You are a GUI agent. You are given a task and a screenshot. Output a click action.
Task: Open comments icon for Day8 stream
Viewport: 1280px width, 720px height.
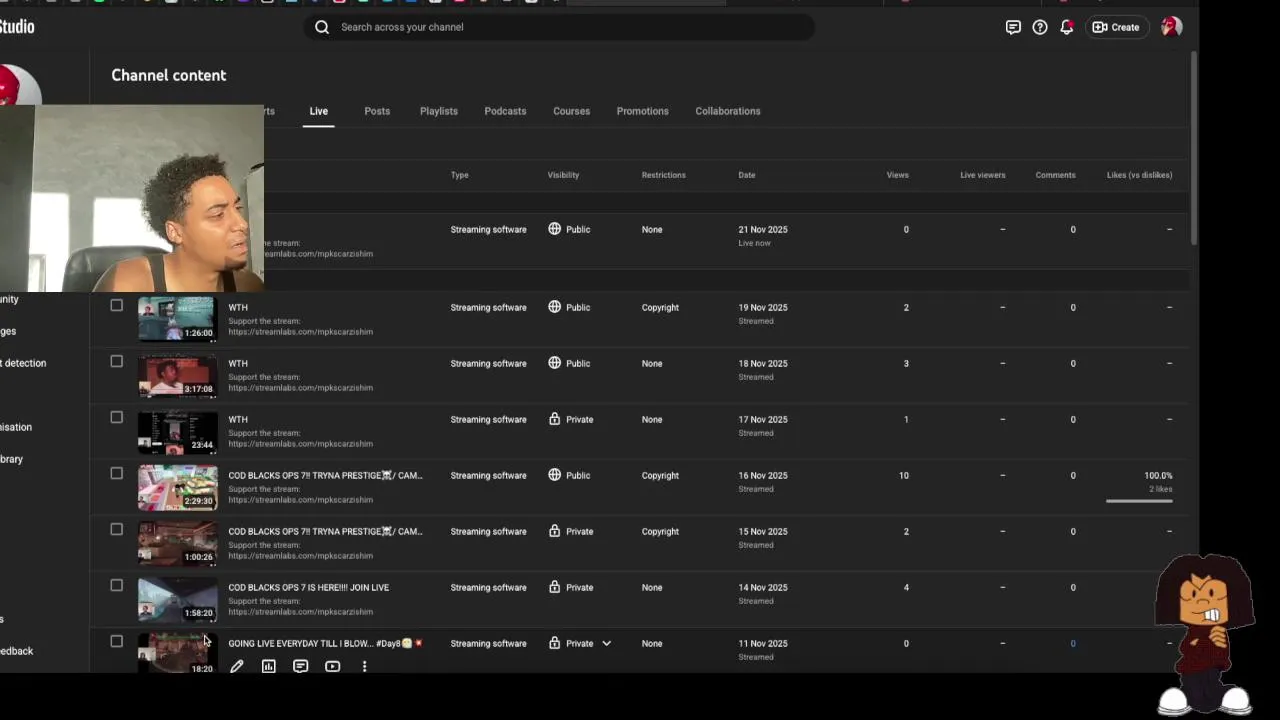(301, 666)
